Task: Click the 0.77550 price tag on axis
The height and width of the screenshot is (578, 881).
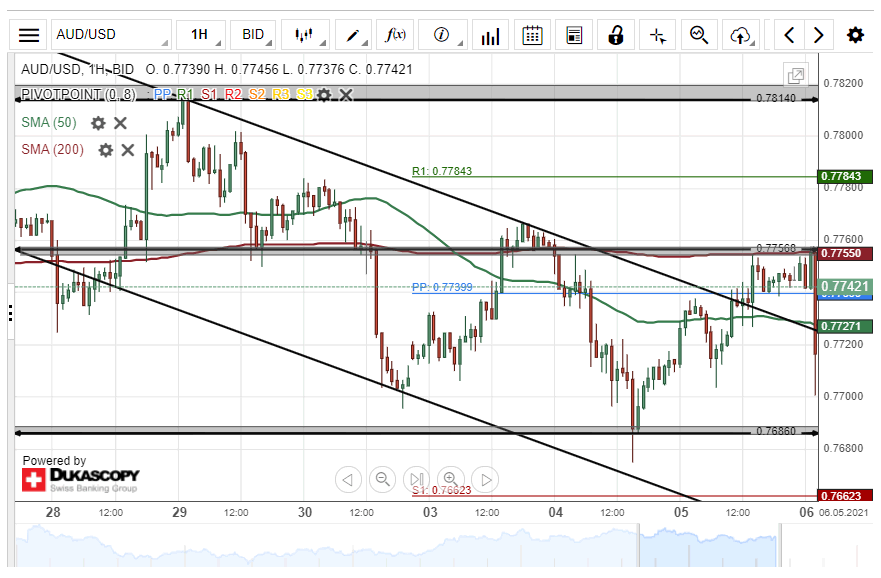Action: click(x=845, y=253)
